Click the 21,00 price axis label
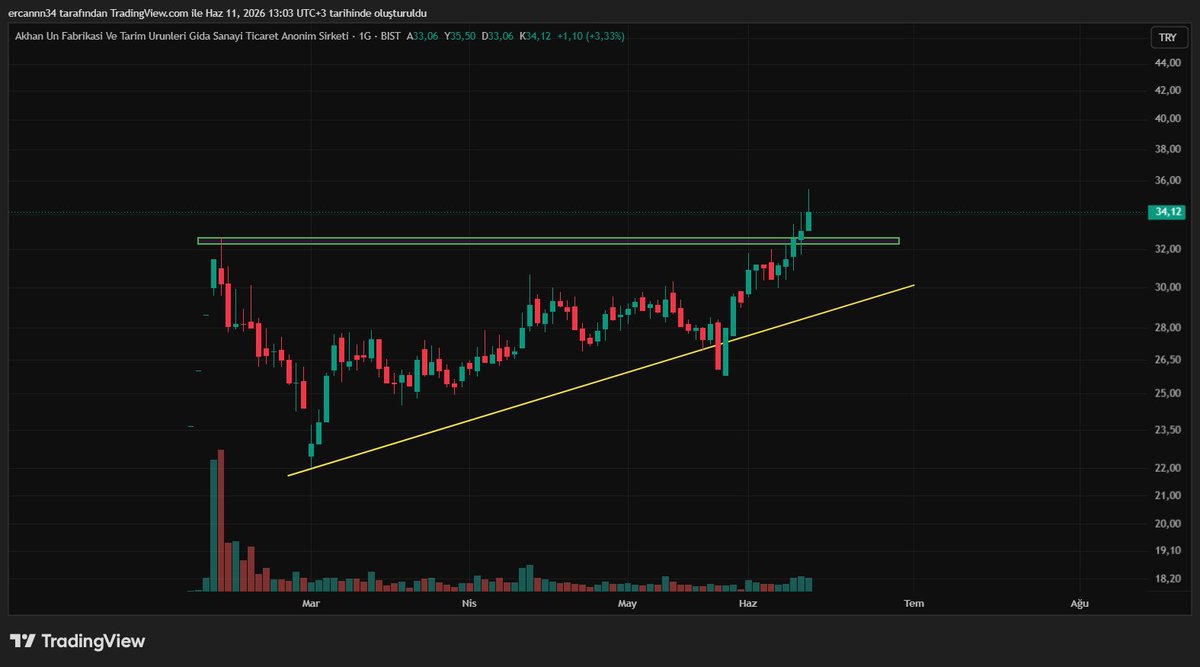 1168,495
